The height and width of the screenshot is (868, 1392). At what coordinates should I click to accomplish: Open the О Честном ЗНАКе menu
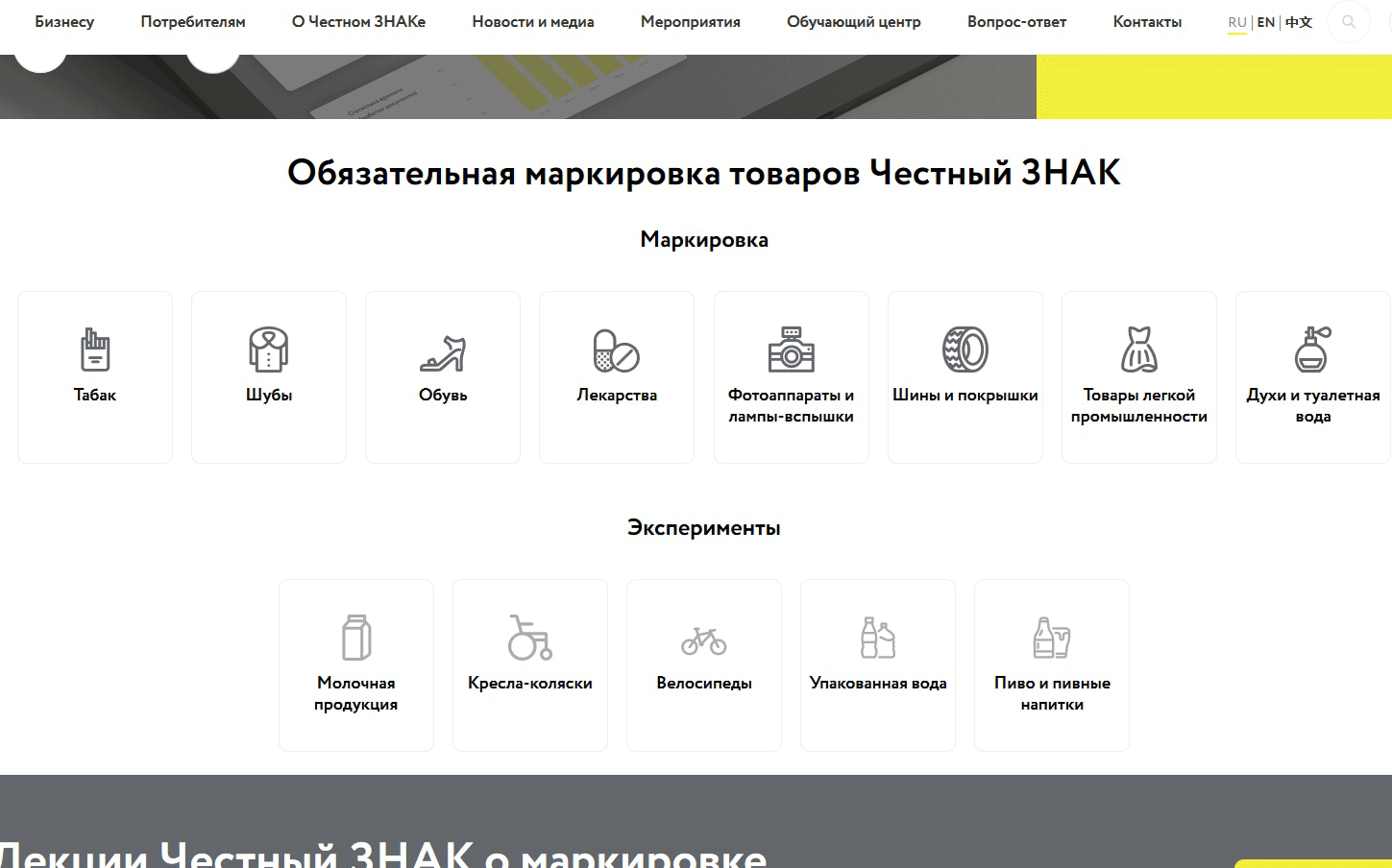358,21
